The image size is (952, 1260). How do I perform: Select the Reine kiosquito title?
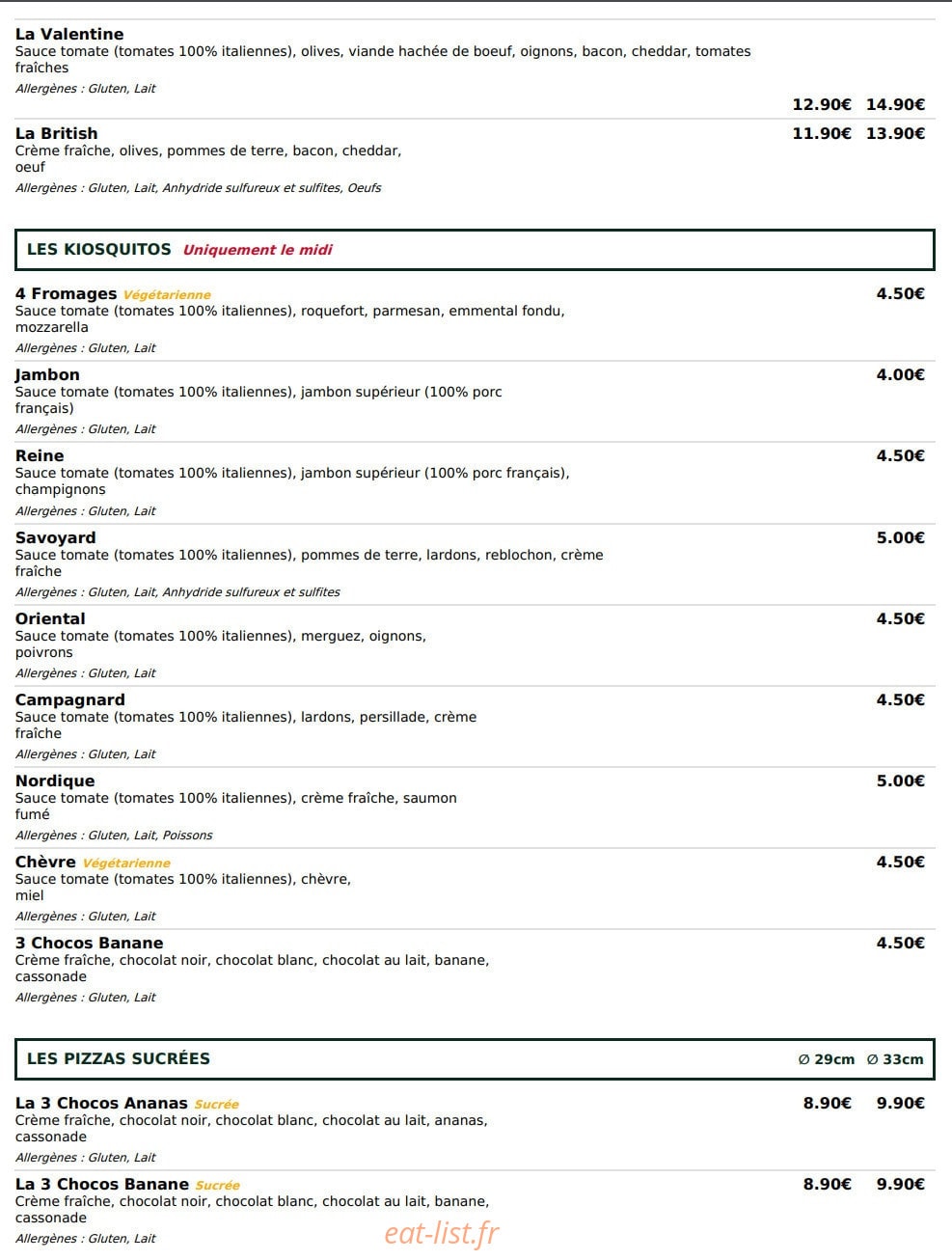(40, 455)
